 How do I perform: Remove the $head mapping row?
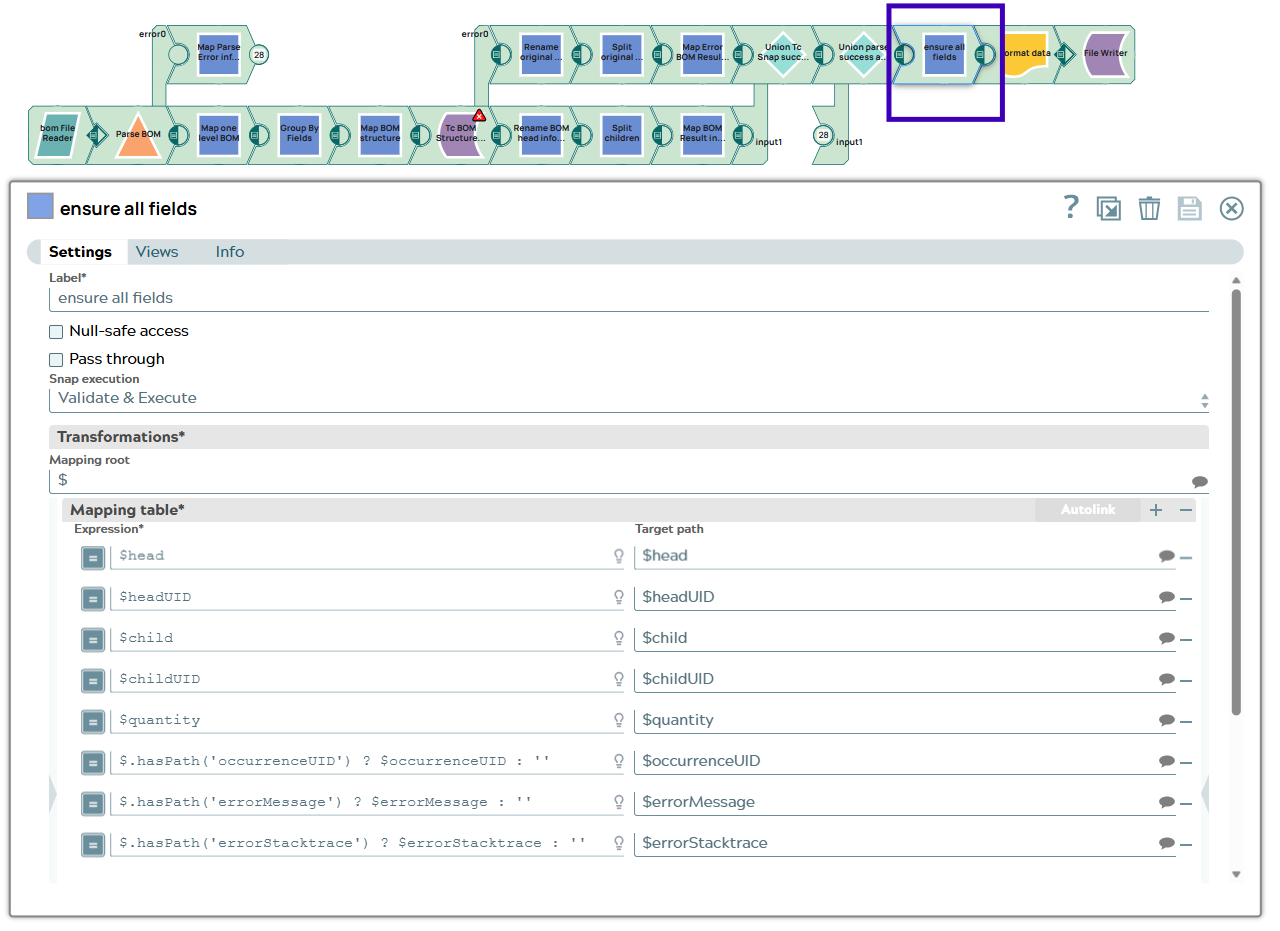[1186, 557]
